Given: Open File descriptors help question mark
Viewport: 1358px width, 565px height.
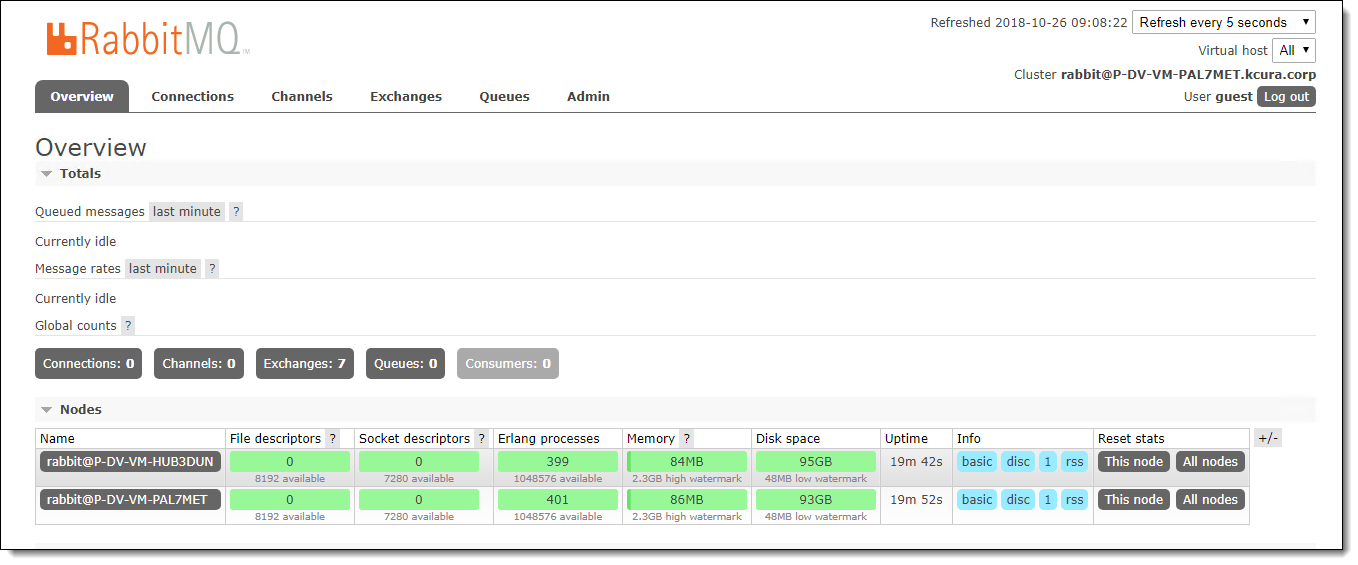Looking at the screenshot, I should tap(332, 439).
